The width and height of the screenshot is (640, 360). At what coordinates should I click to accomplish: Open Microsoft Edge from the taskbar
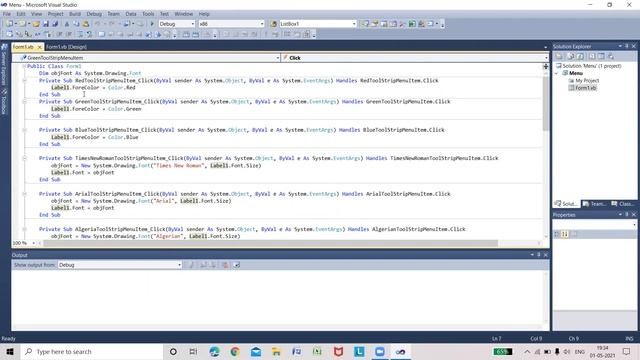click(x=214, y=351)
